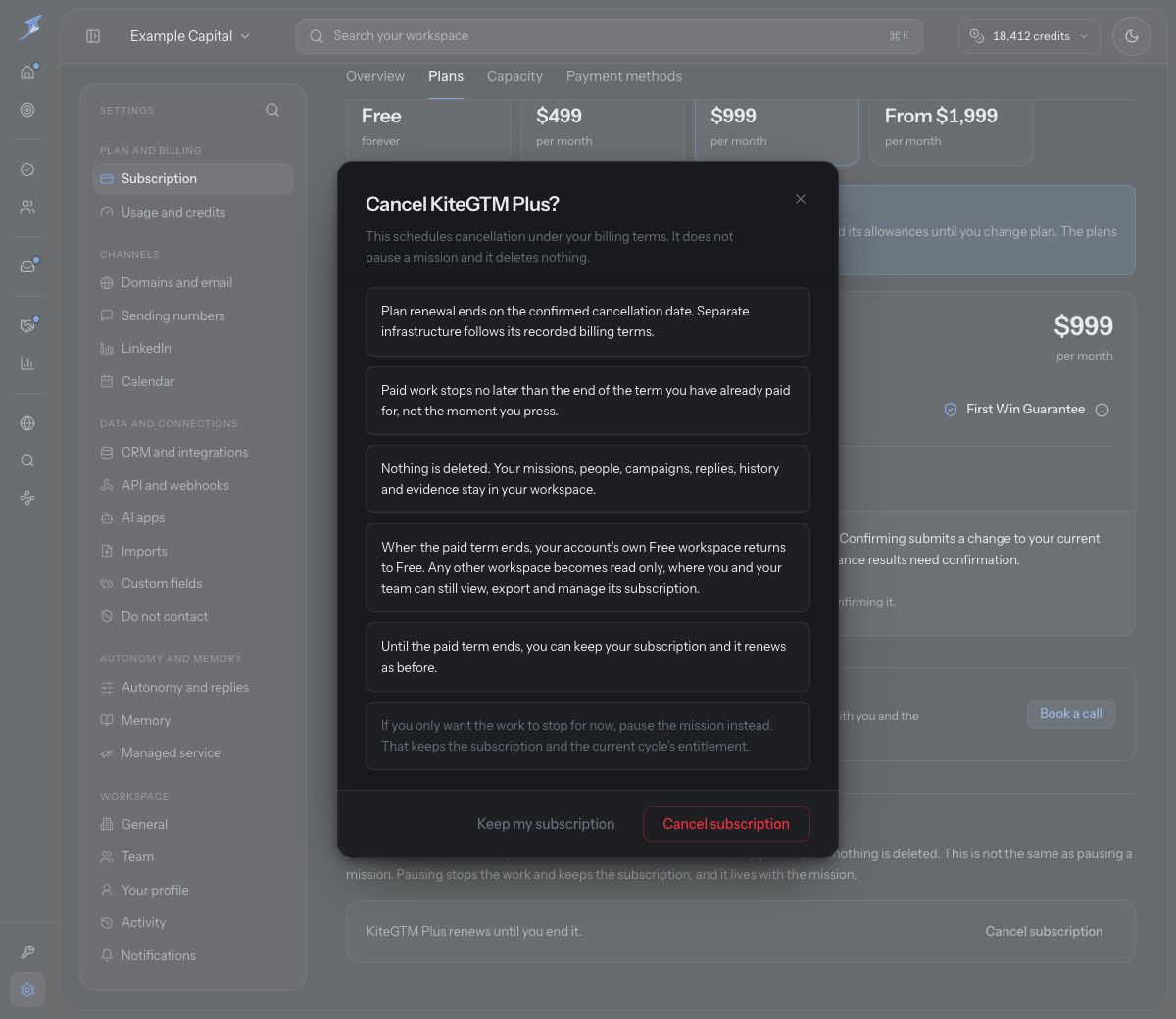Open Subscription in the settings menu
The image size is (1176, 1019).
[193, 179]
